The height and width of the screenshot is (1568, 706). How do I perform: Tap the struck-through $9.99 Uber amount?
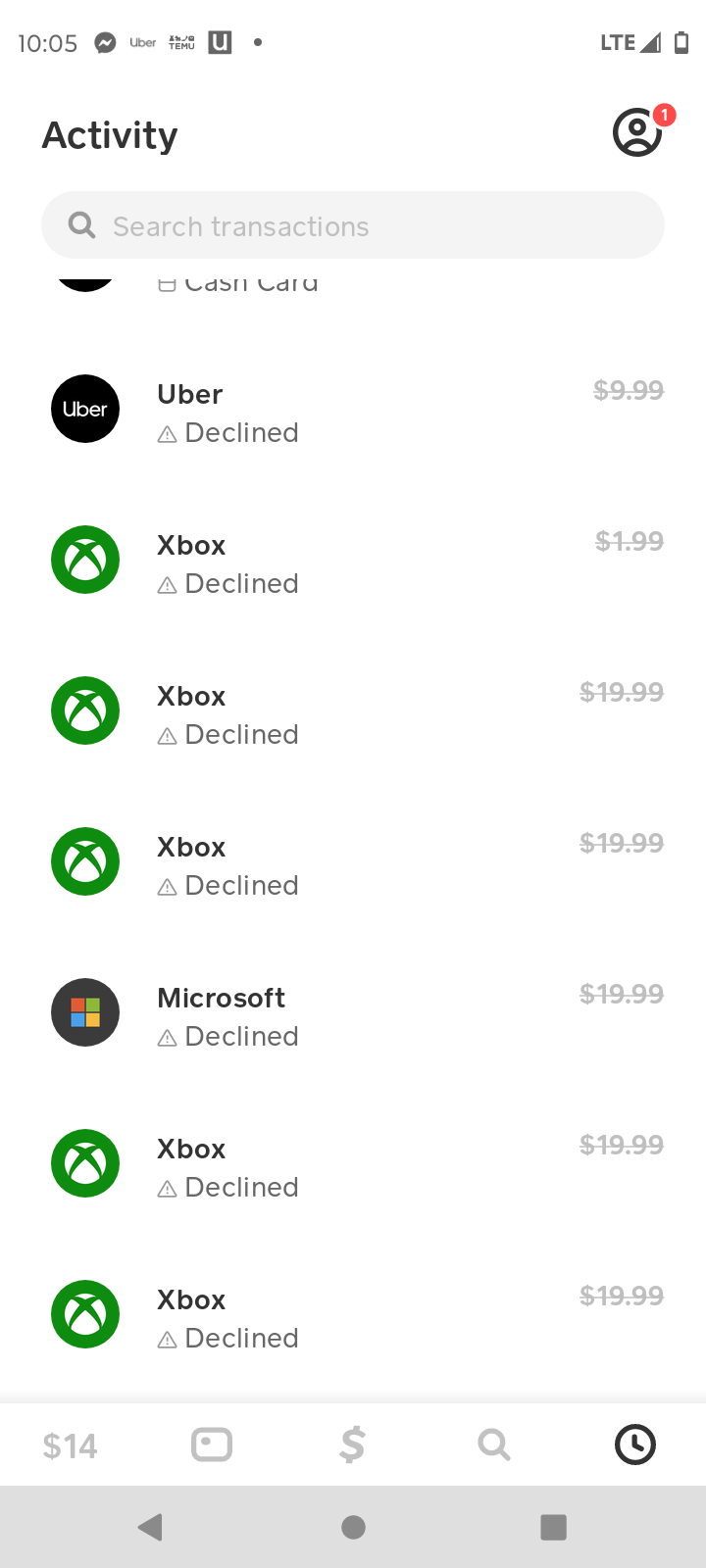click(x=629, y=390)
